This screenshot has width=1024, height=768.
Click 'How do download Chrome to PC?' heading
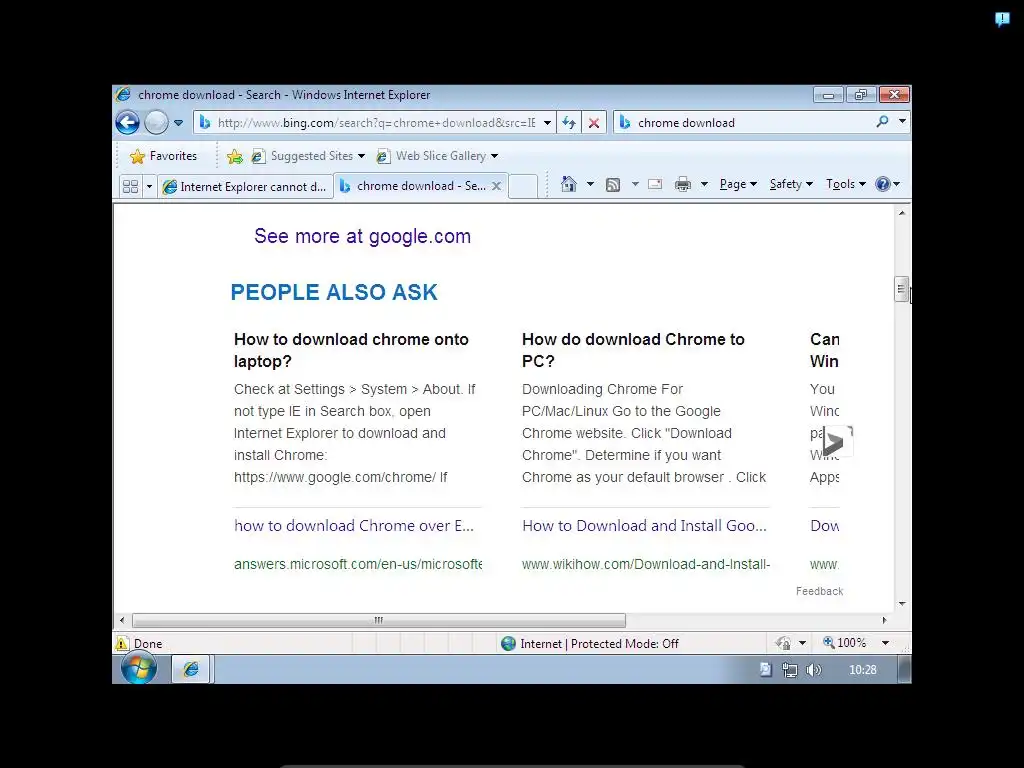click(x=633, y=350)
